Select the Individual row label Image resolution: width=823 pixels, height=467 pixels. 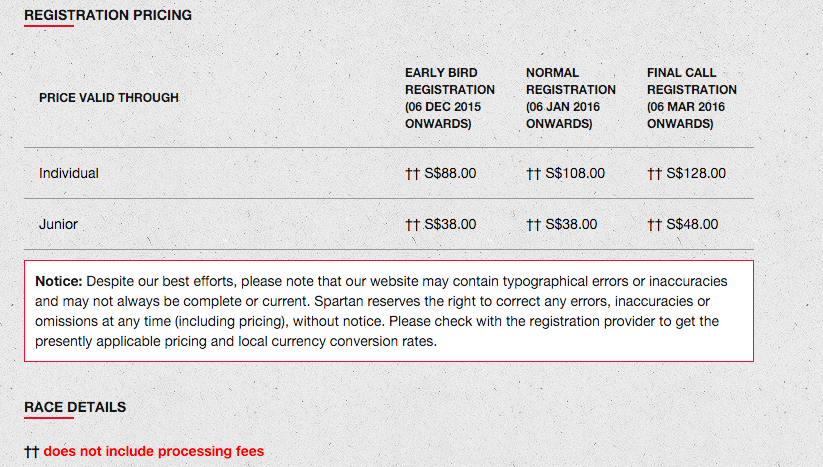click(69, 173)
